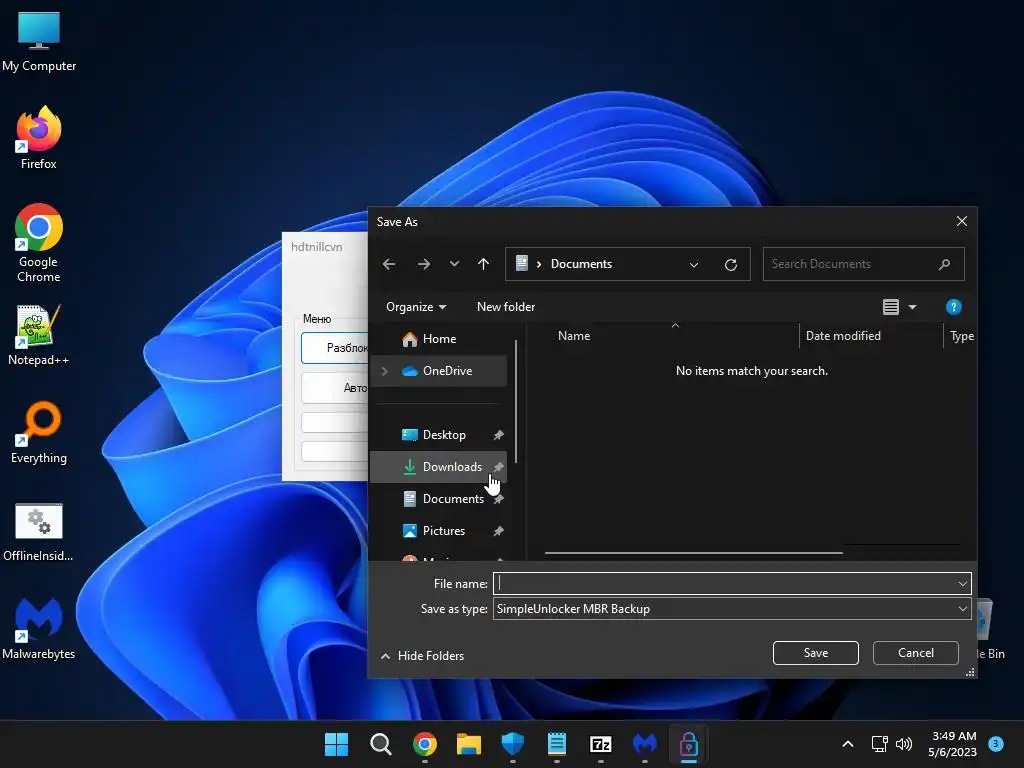Open 7-Zip from the taskbar
This screenshot has width=1024, height=768.
[x=601, y=744]
